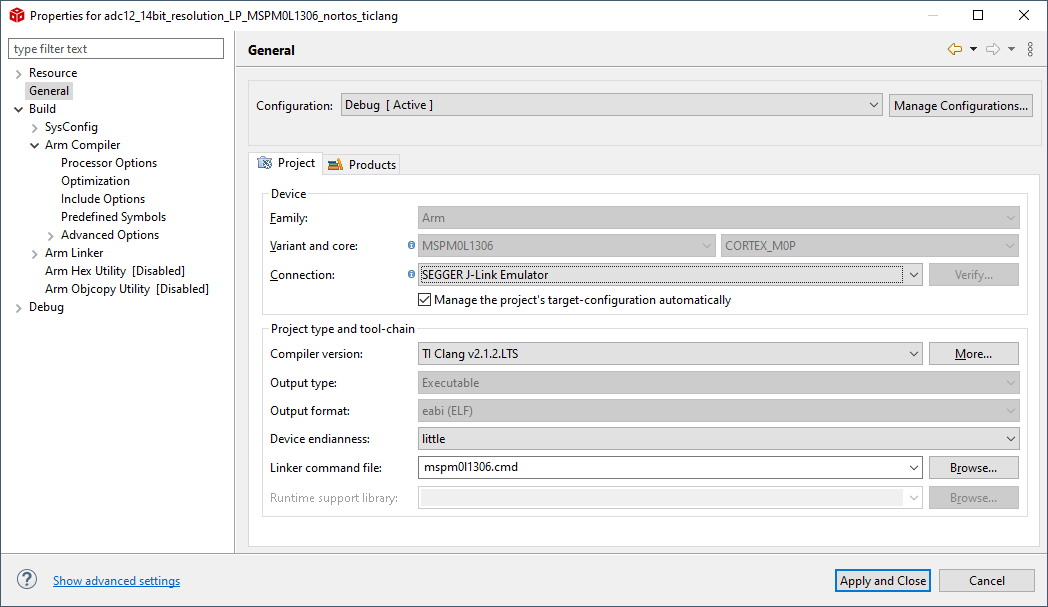This screenshot has height=607, width=1048.
Task: Click info icon beside Connection label
Action: [411, 274]
